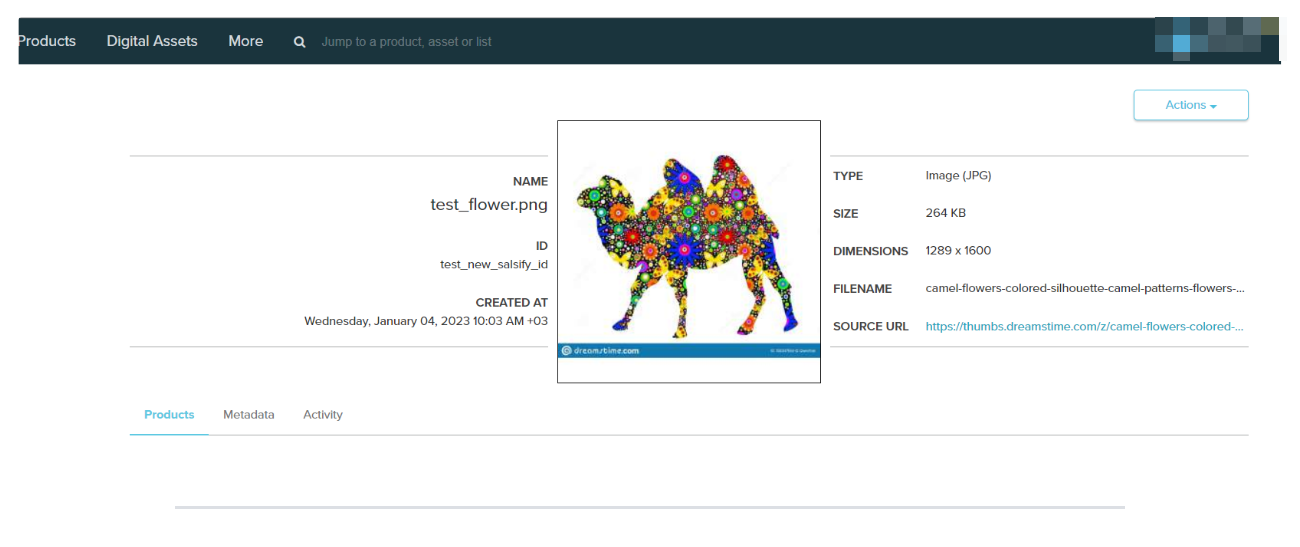The width and height of the screenshot is (1300, 547).
Task: Switch to the Products tab
Action: [169, 414]
